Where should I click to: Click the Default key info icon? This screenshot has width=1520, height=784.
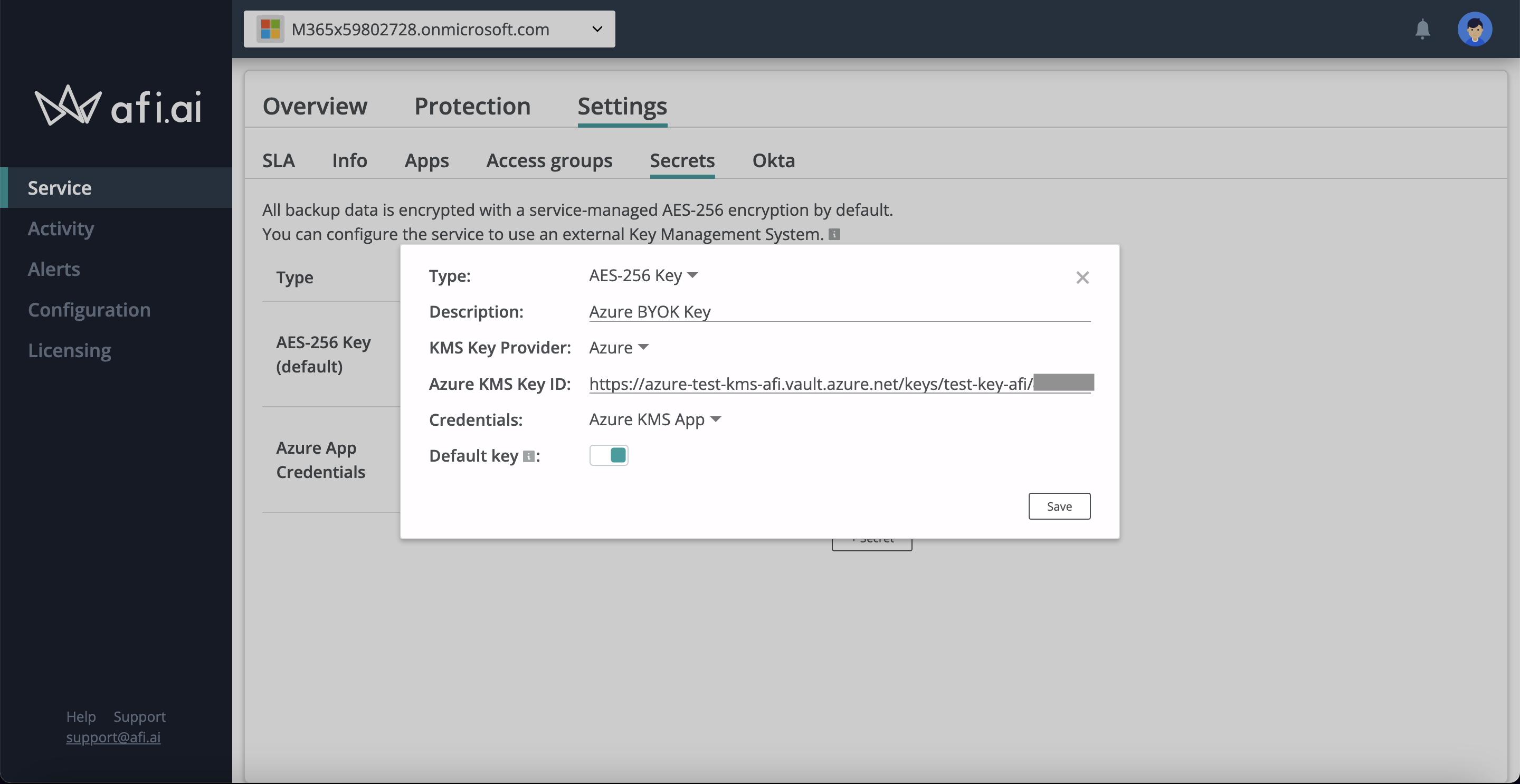tap(529, 456)
